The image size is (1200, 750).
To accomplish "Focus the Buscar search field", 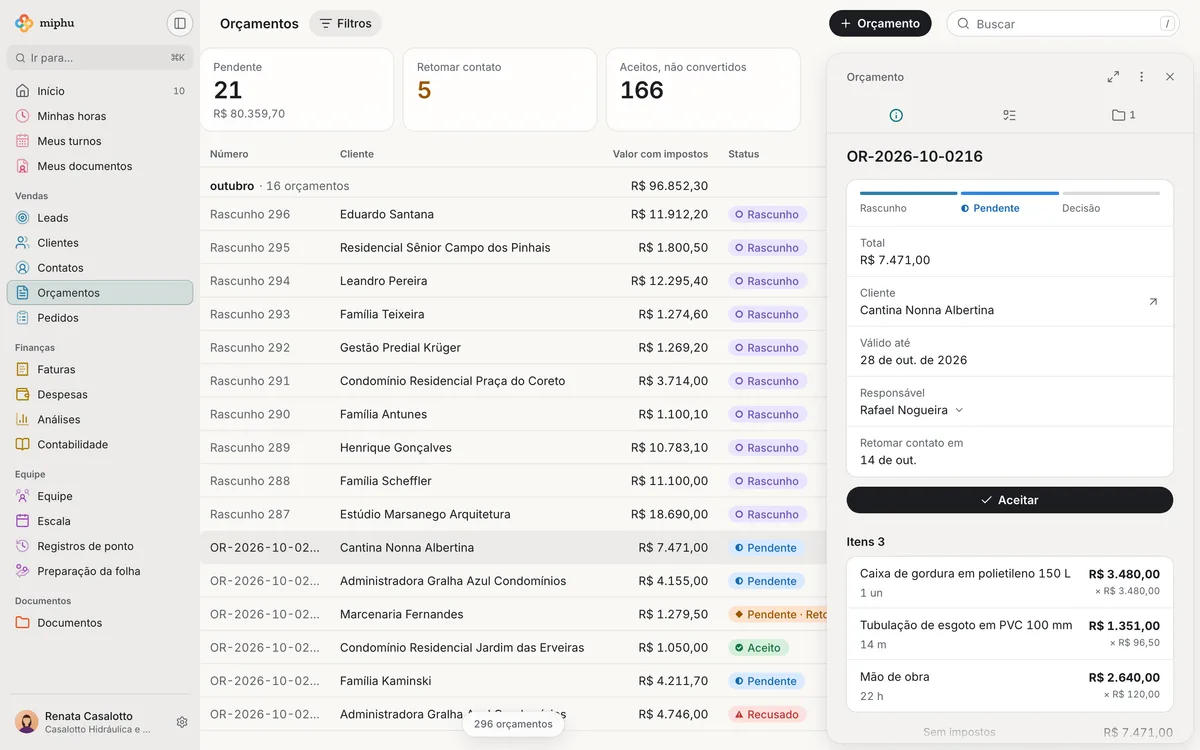I will [1063, 23].
